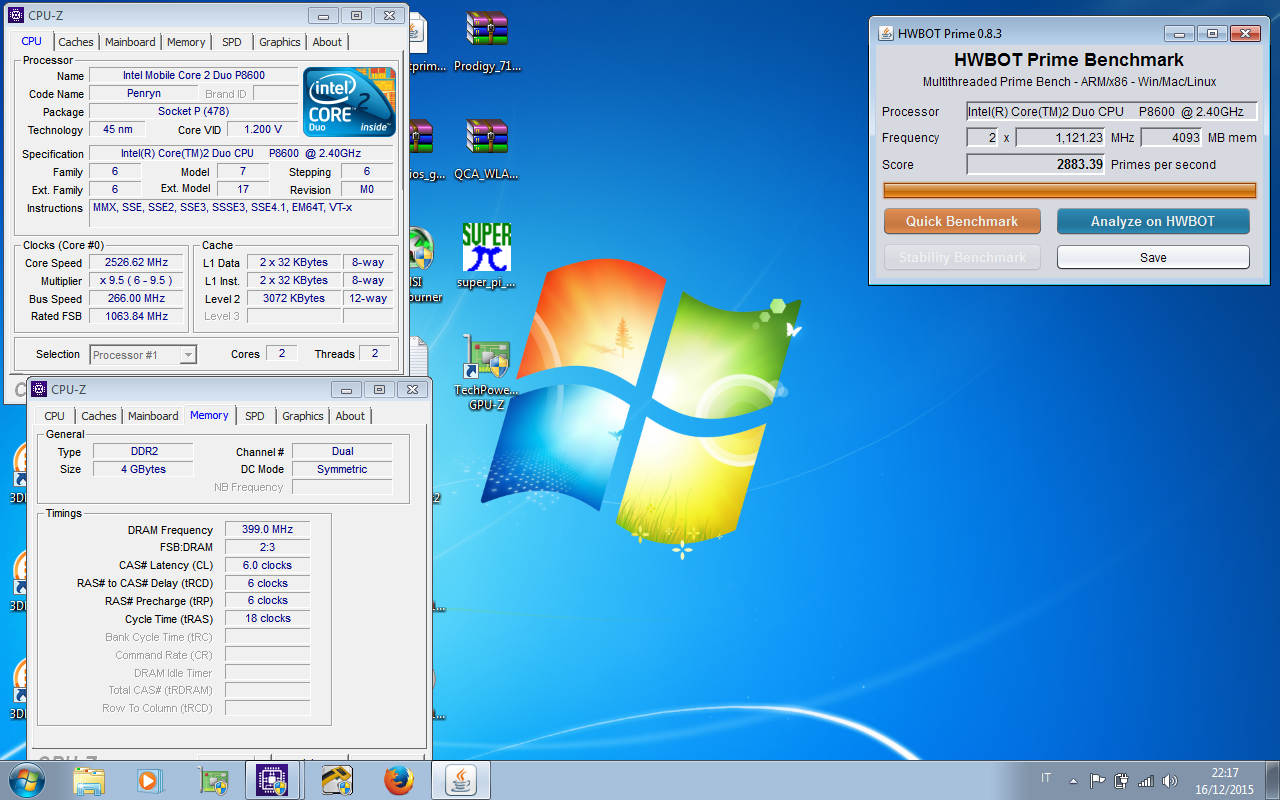Click the 3072 KBytes Level 2 cache value
This screenshot has height=800, width=1280.
[293, 298]
